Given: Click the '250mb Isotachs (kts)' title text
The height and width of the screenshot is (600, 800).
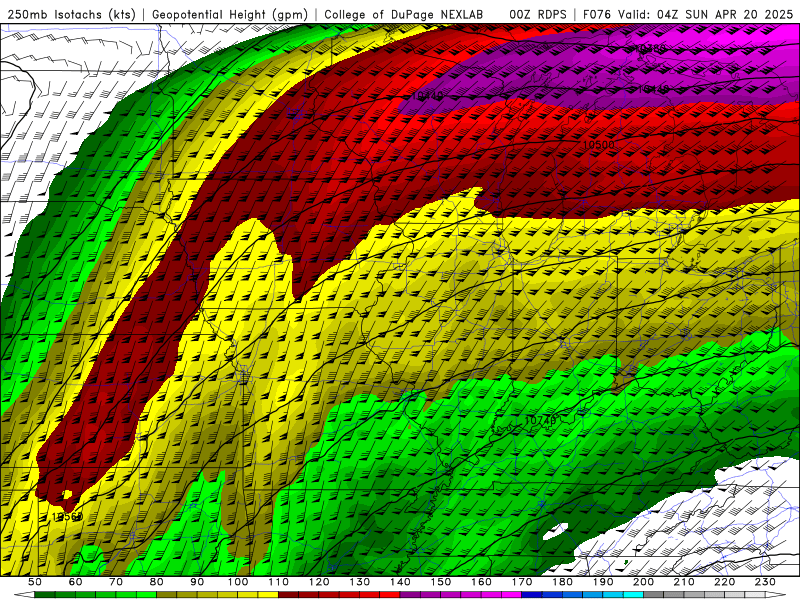Looking at the screenshot, I should pyautogui.click(x=71, y=15).
